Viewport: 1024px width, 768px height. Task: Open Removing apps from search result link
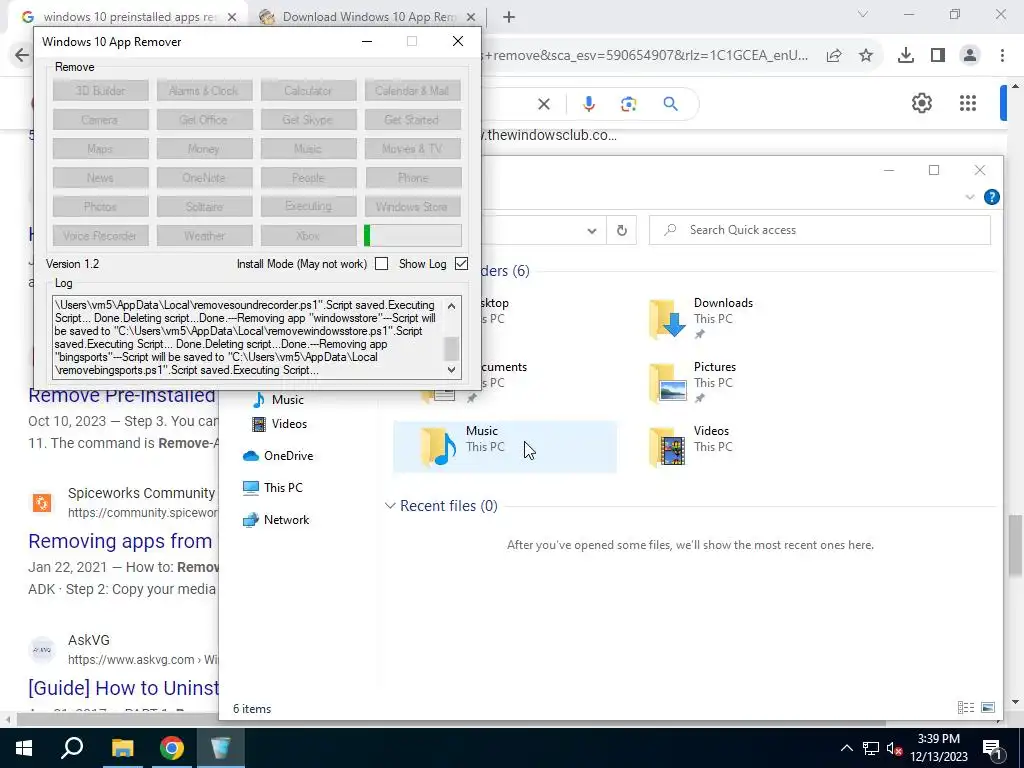coord(120,541)
